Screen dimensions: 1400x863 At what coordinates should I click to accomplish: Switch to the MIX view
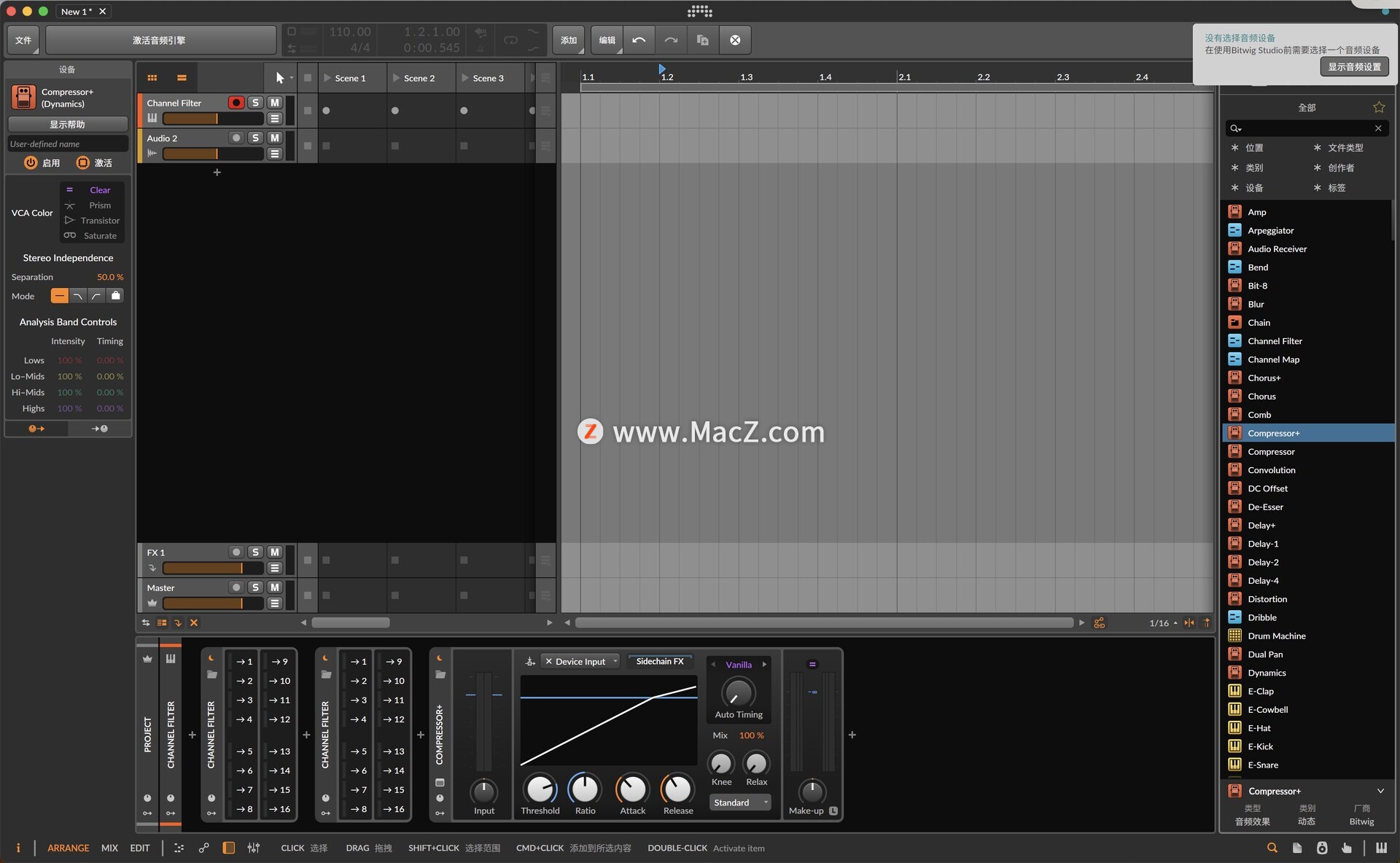point(109,848)
